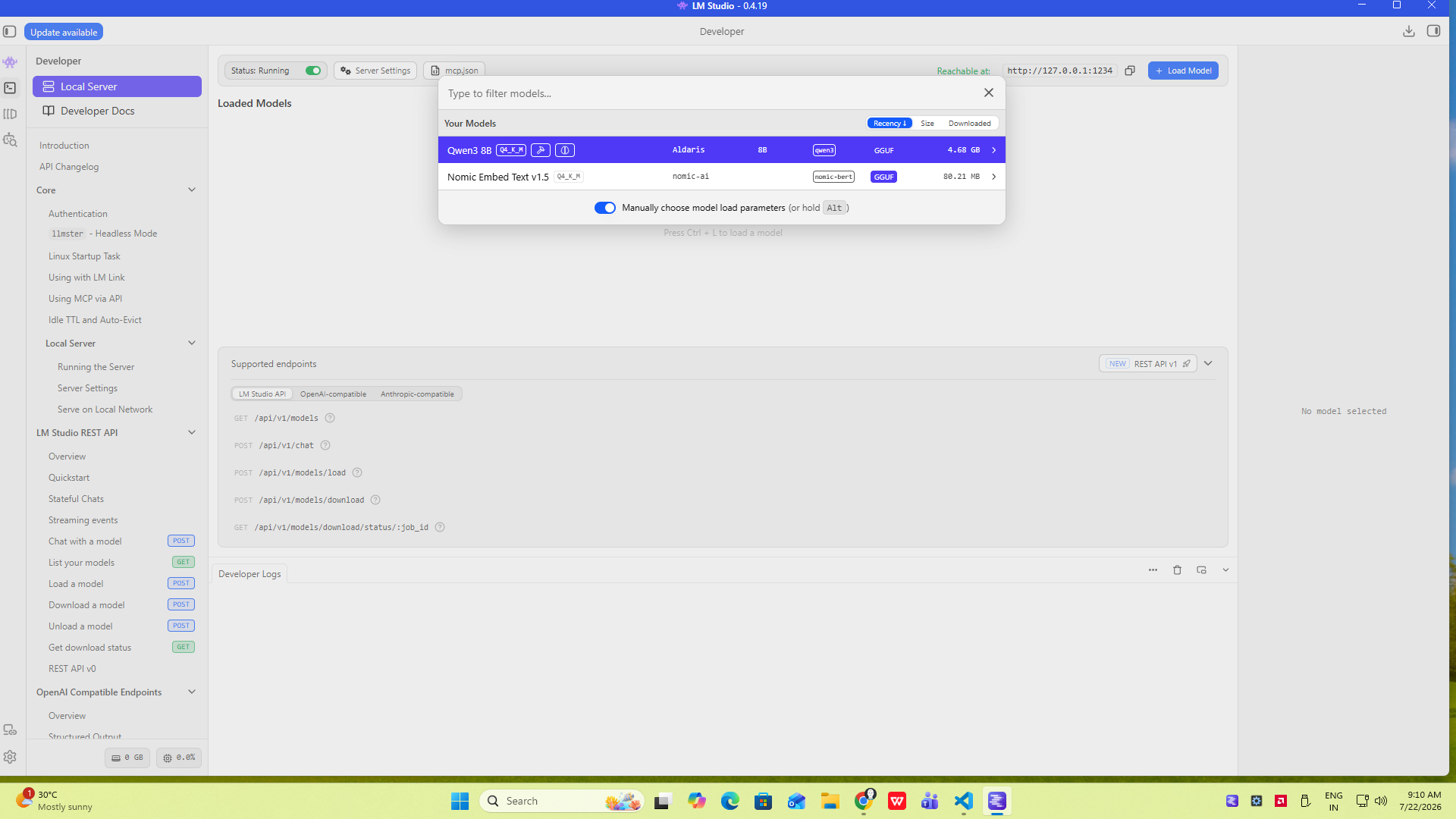
Task: Collapse the Supported endpoints panel chevron
Action: click(x=1208, y=363)
